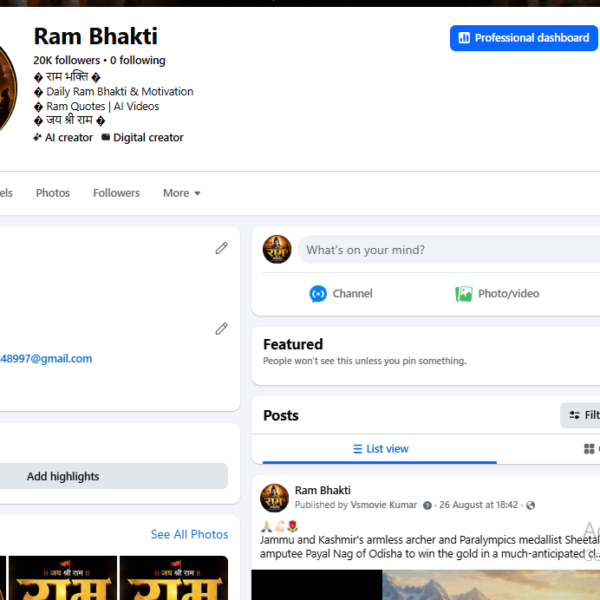Open the middle Ram photo thumbnail

(x=63, y=578)
